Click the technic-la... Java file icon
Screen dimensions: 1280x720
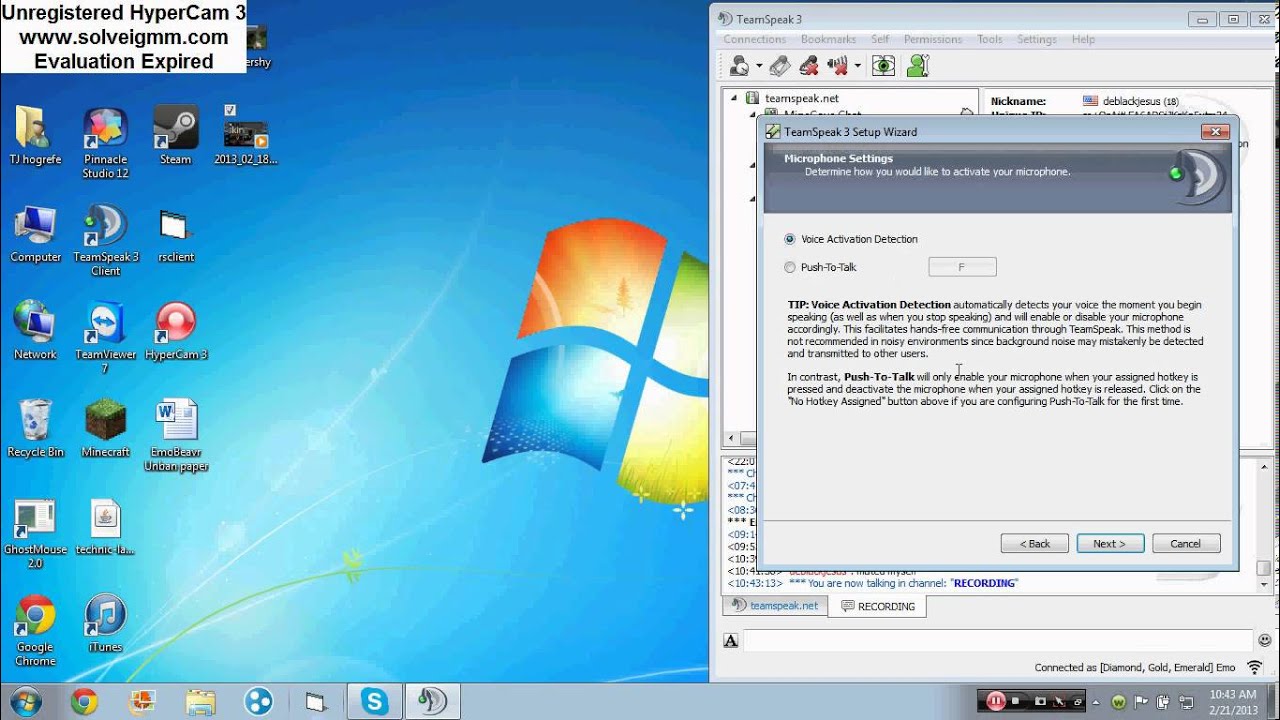[x=105, y=527]
